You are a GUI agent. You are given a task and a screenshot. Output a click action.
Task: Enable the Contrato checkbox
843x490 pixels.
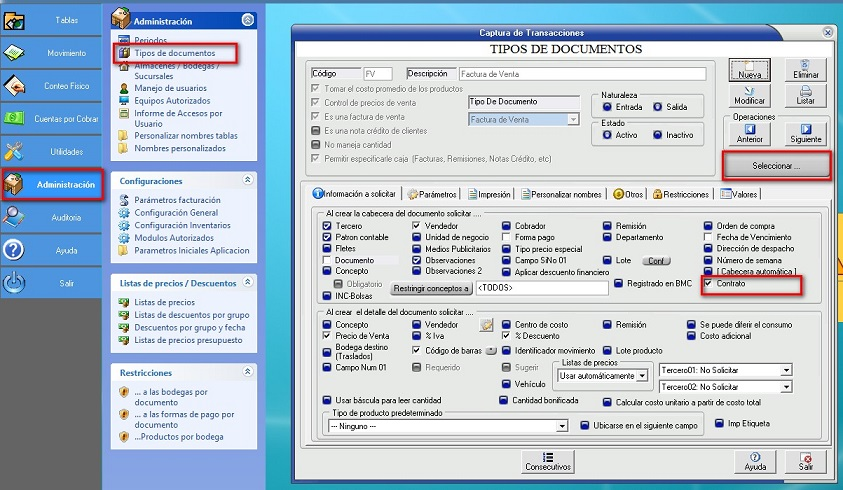coord(709,284)
